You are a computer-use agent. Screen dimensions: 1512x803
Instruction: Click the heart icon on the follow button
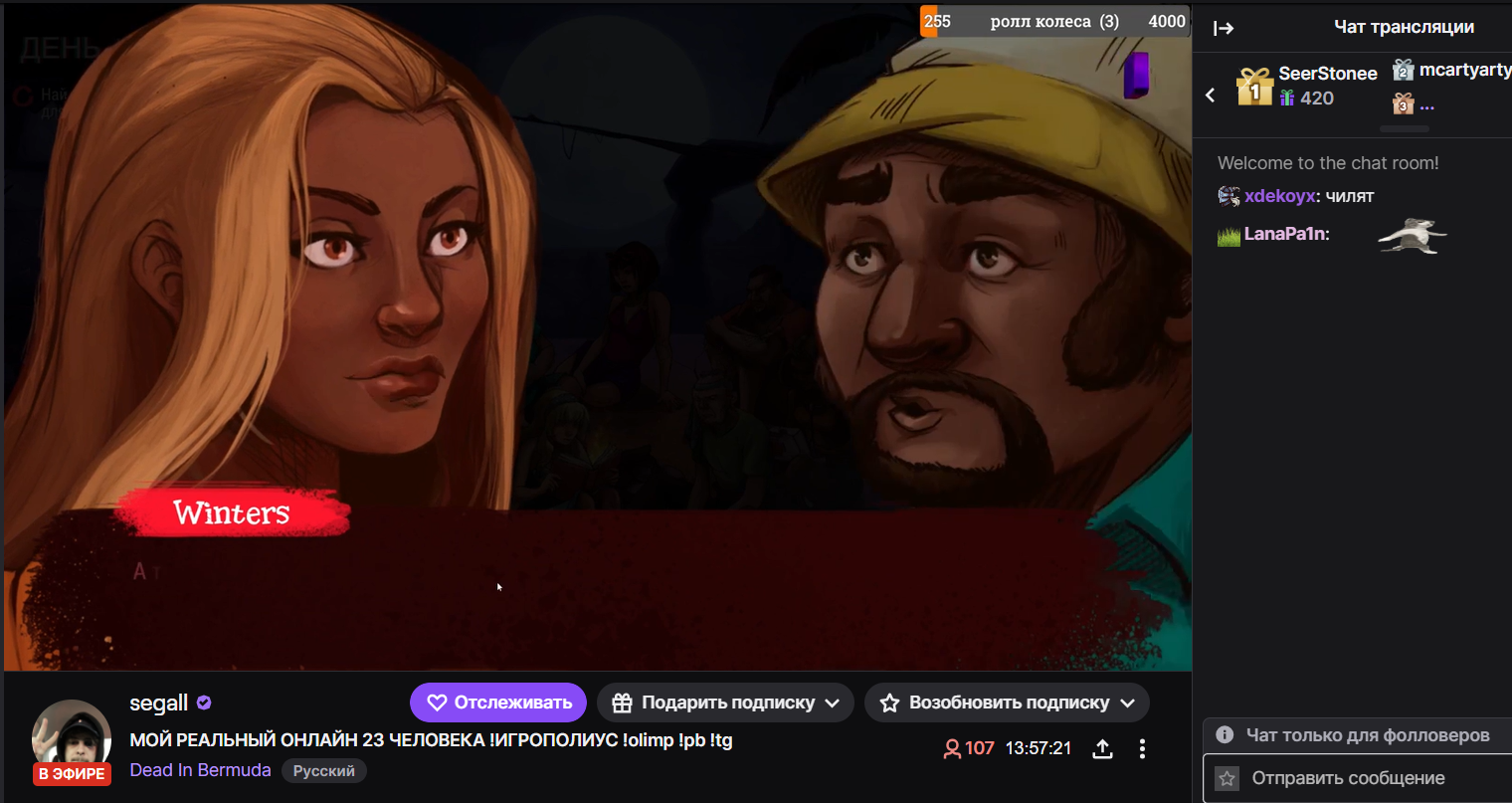pyautogui.click(x=437, y=703)
